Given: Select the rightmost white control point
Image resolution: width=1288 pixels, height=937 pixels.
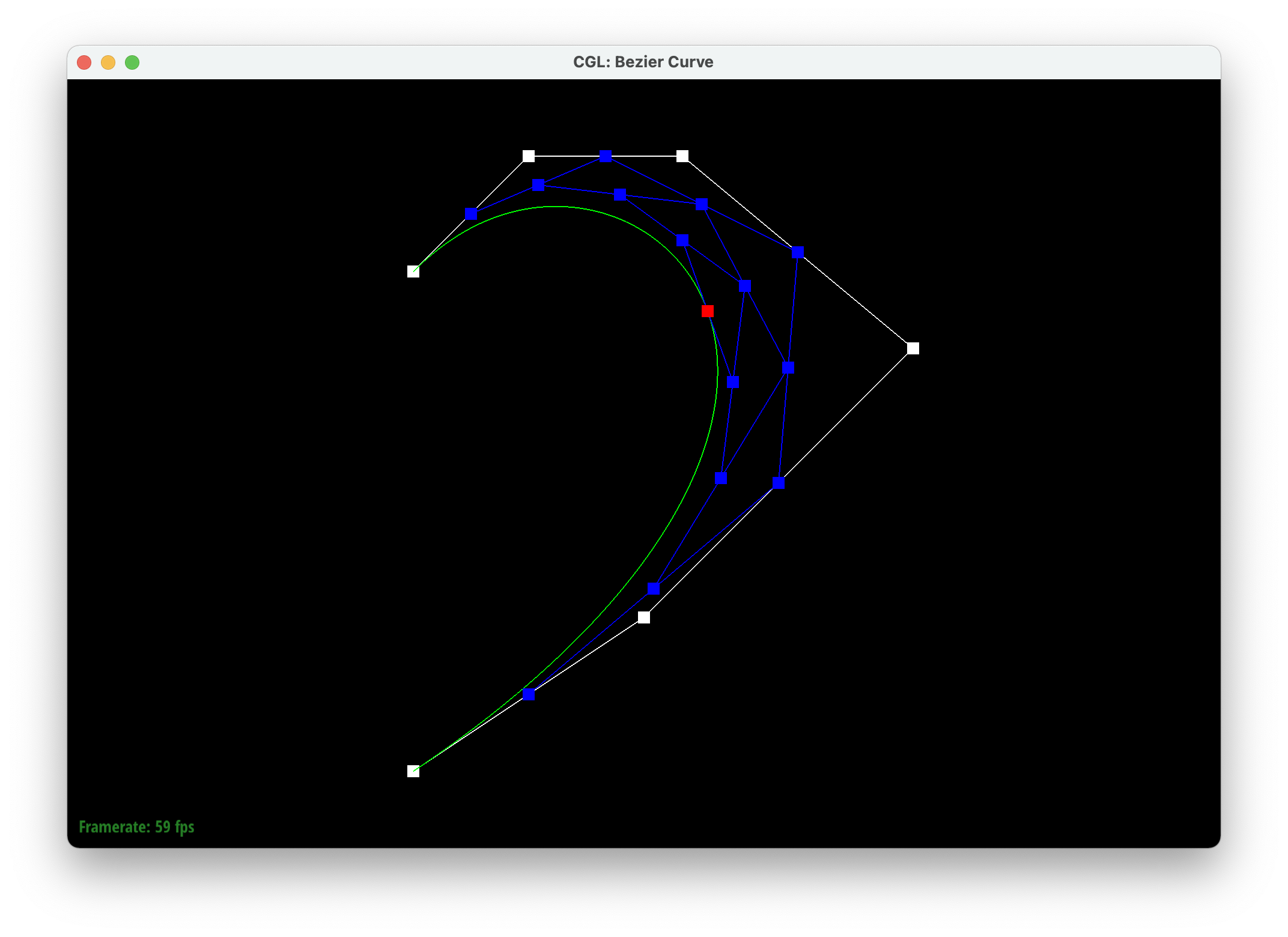Looking at the screenshot, I should 913,348.
